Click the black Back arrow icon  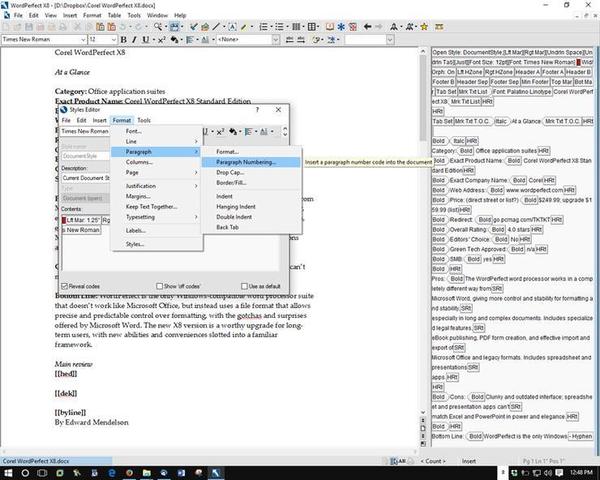367,26
